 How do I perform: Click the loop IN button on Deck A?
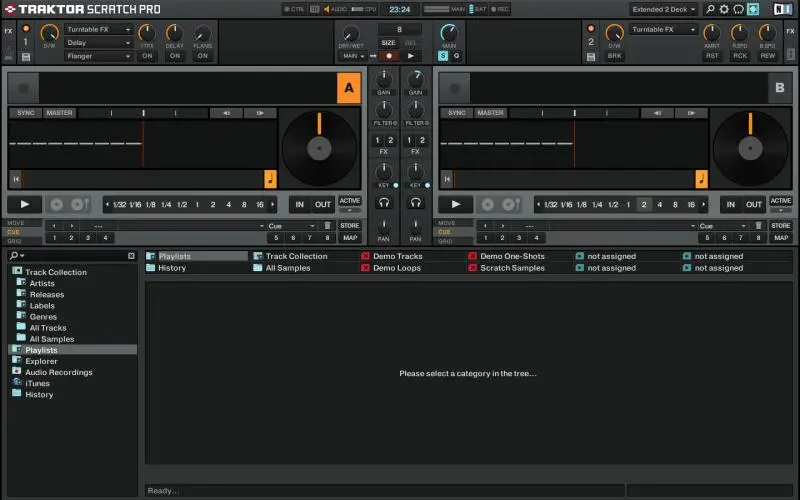(299, 204)
